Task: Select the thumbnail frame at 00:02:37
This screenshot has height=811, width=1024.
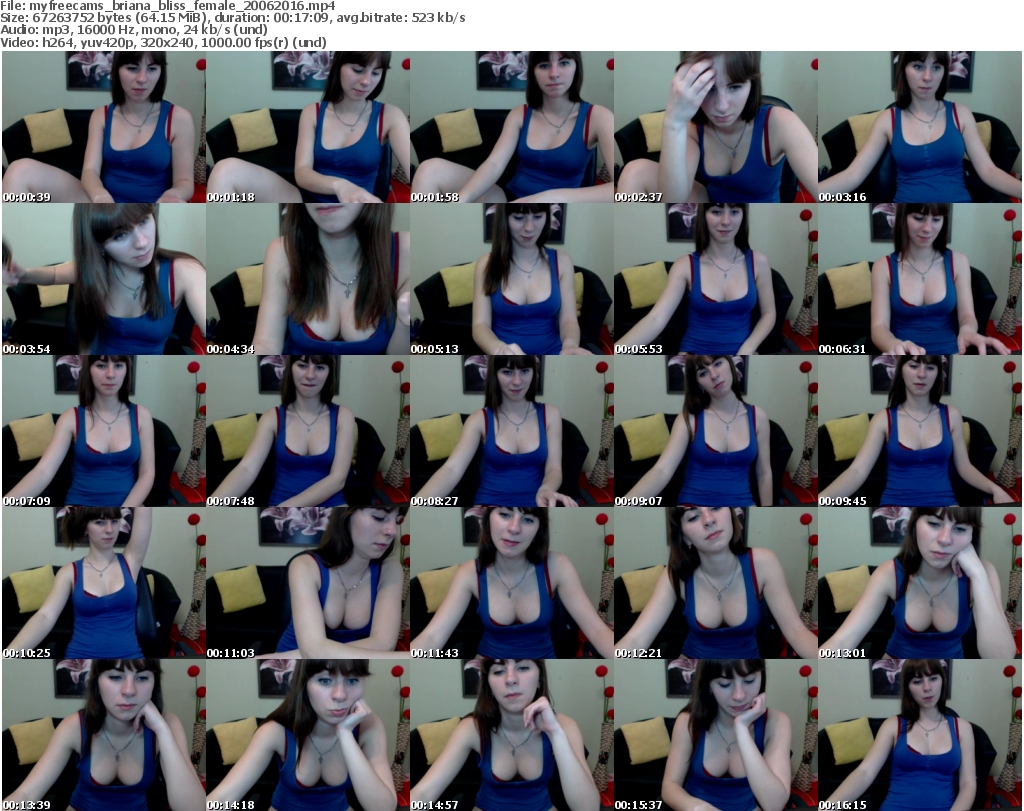Action: coord(716,127)
